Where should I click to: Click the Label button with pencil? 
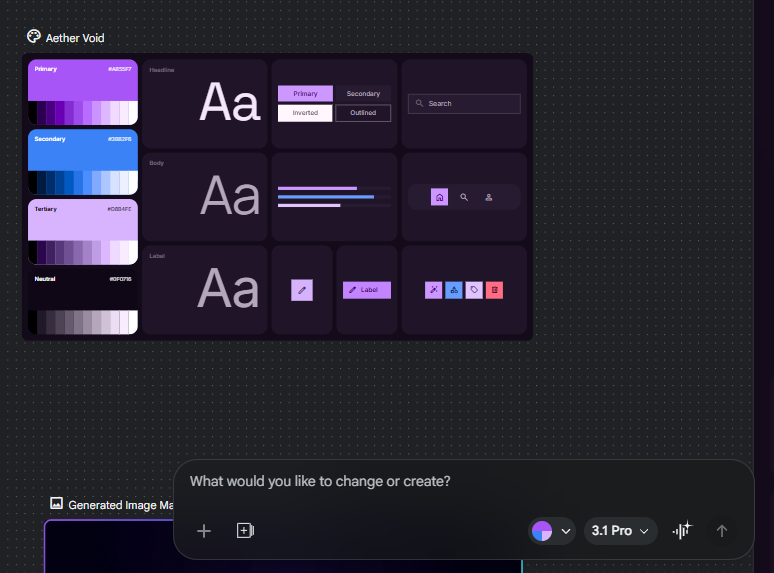(x=367, y=290)
